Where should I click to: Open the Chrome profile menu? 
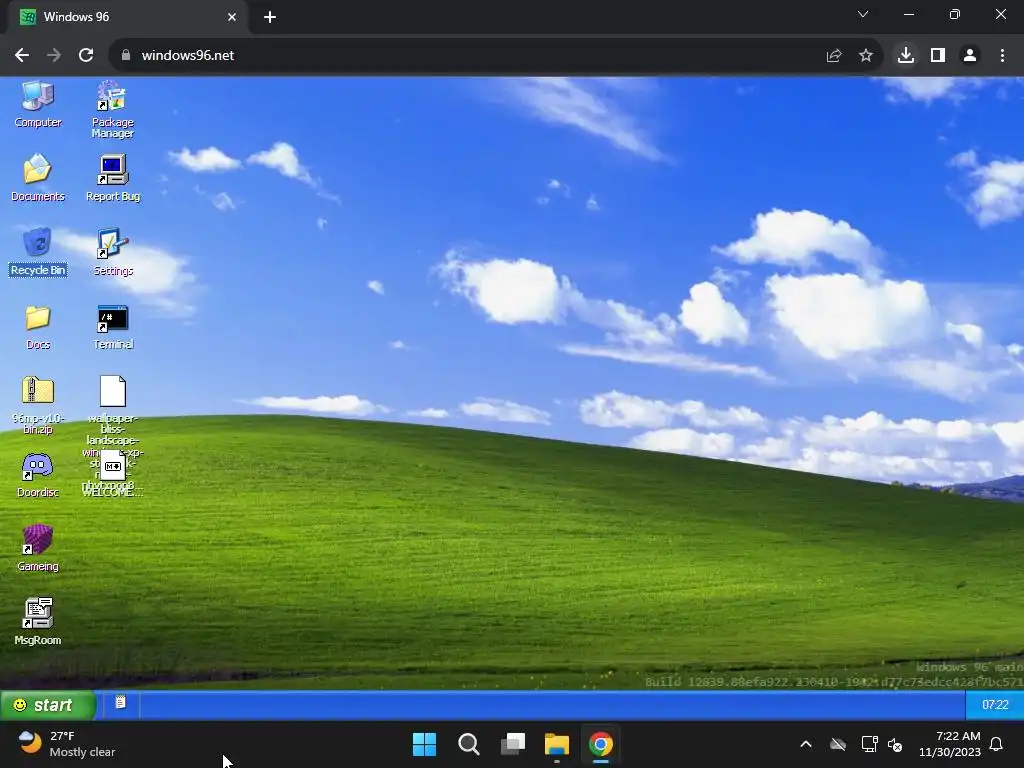tap(970, 56)
